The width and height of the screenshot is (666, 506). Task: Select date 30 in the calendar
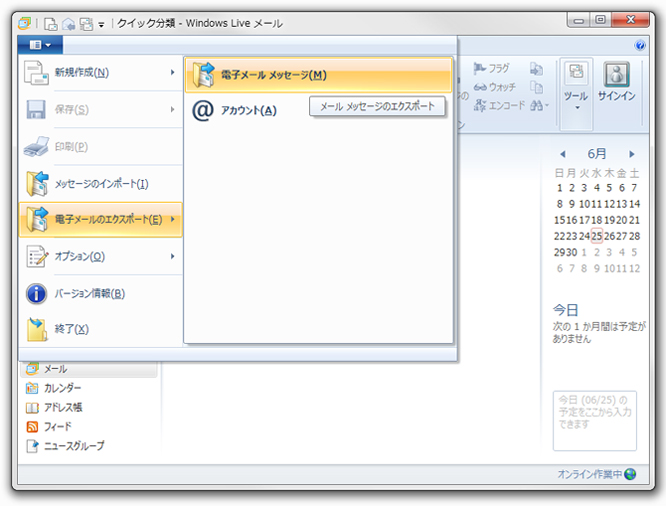click(572, 252)
